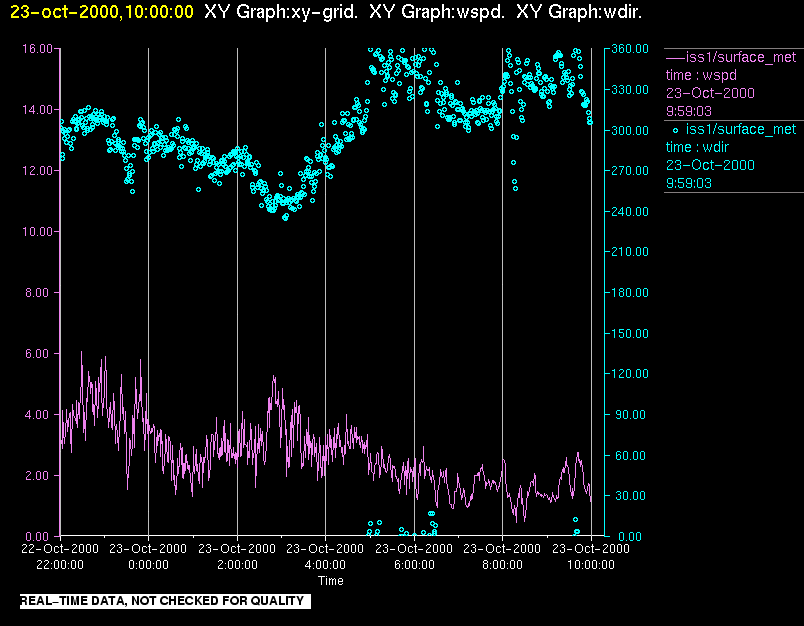The width and height of the screenshot is (804, 626).
Task: Click the 9:59:03 timestamp under wspd legend
Action: (689, 111)
